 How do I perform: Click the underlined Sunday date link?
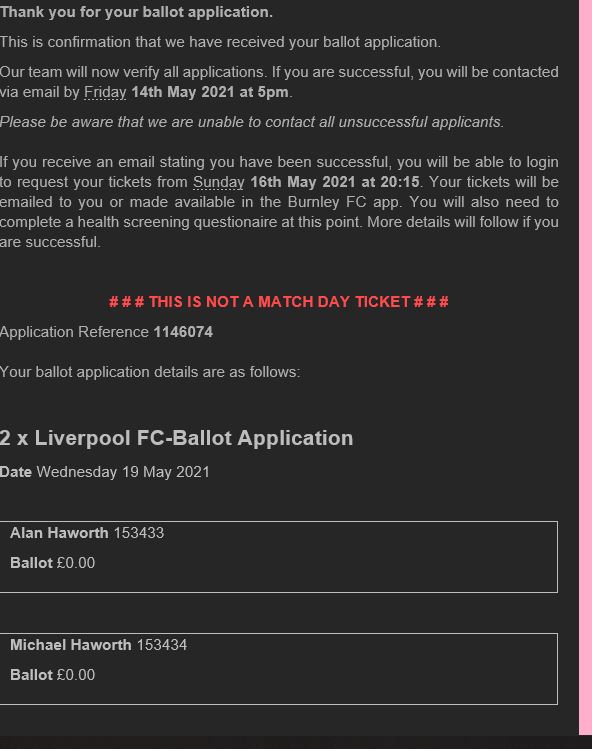(x=219, y=182)
